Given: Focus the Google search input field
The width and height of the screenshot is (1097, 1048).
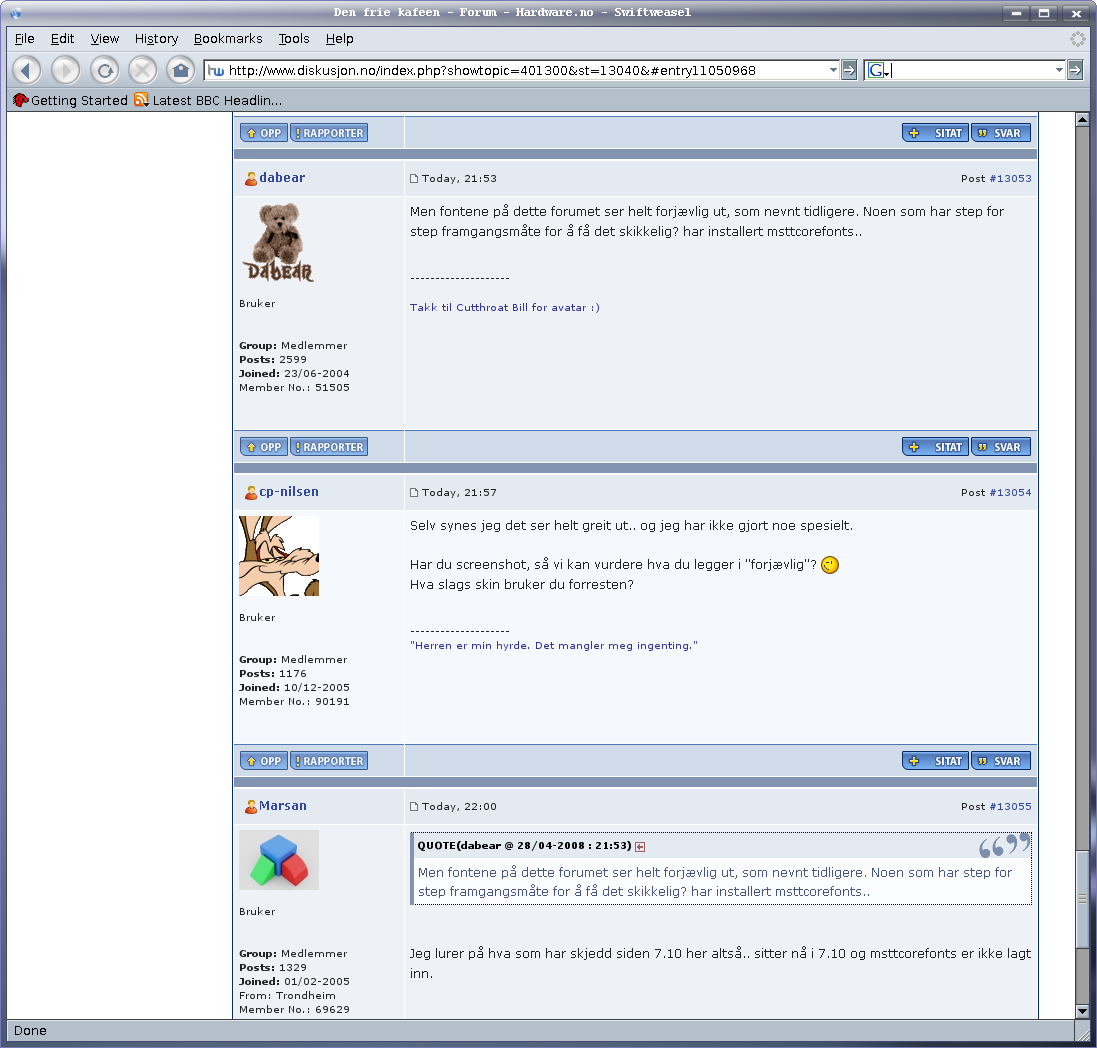Looking at the screenshot, I should point(972,70).
